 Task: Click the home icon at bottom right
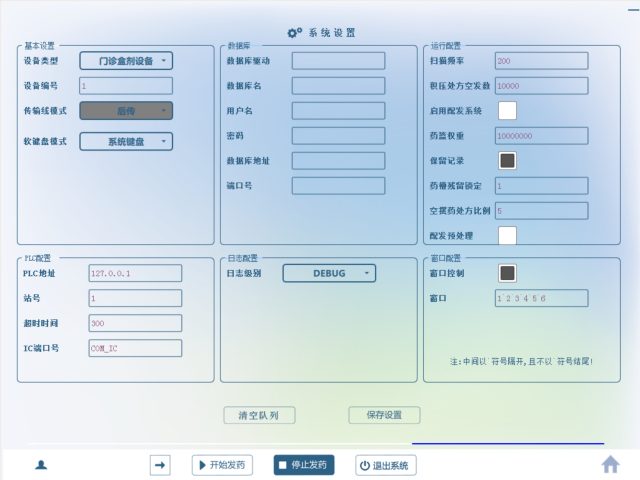[x=610, y=464]
